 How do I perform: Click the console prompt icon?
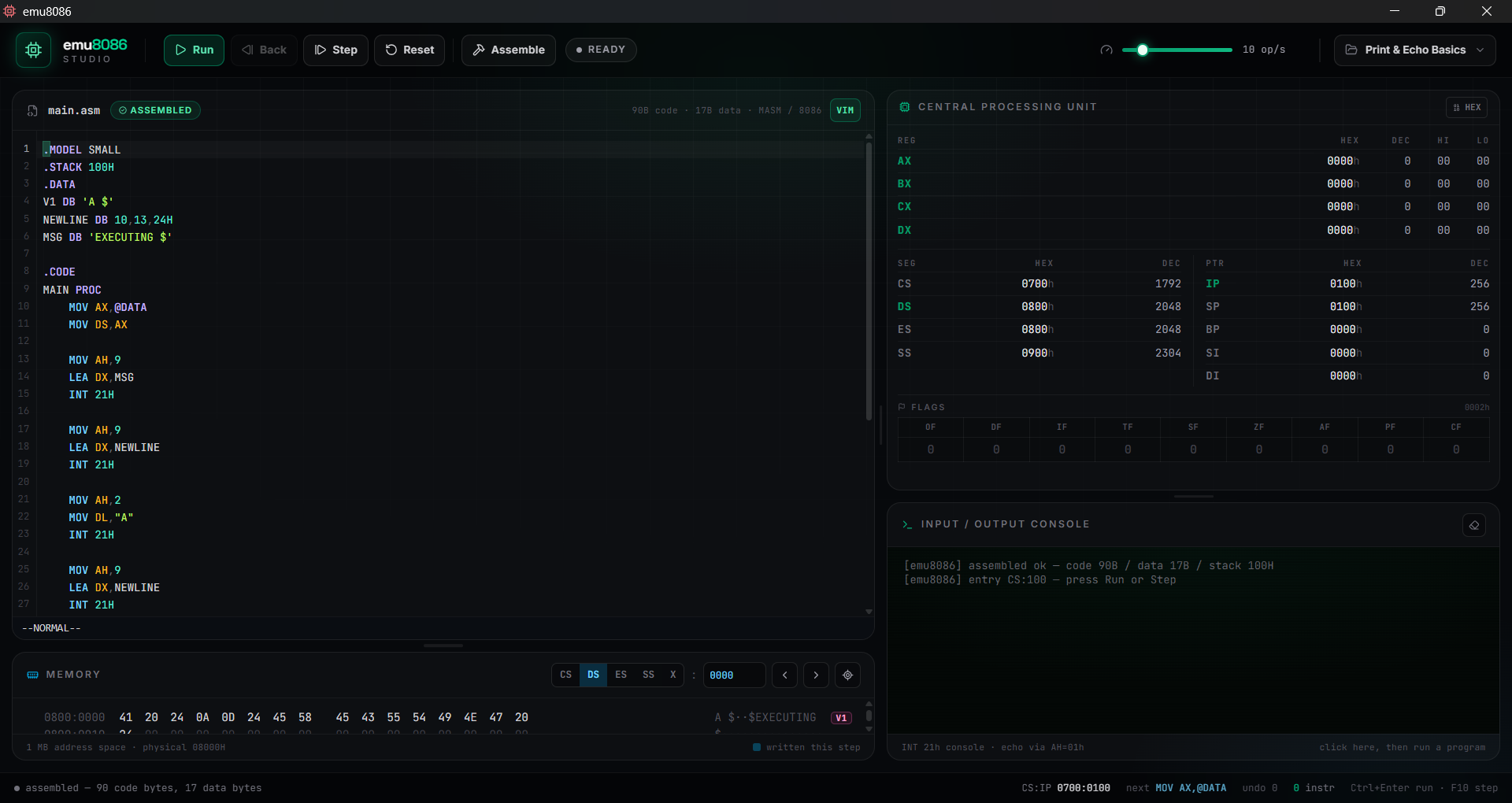click(x=907, y=524)
